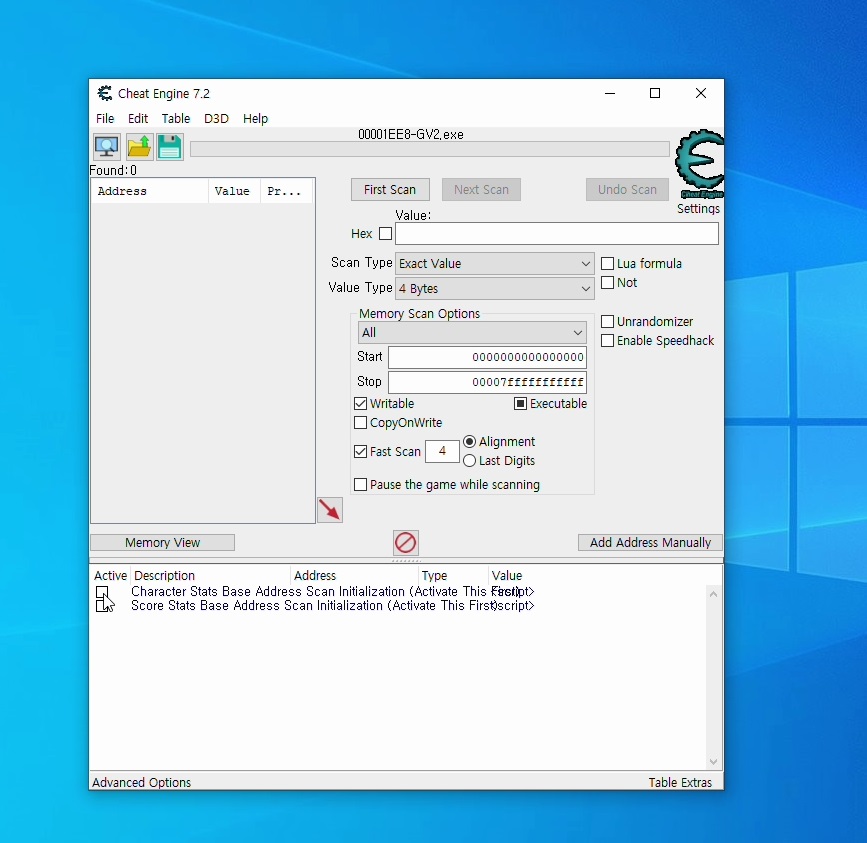Toggle the Executable checkbox
867x843 pixels.
pos(520,404)
